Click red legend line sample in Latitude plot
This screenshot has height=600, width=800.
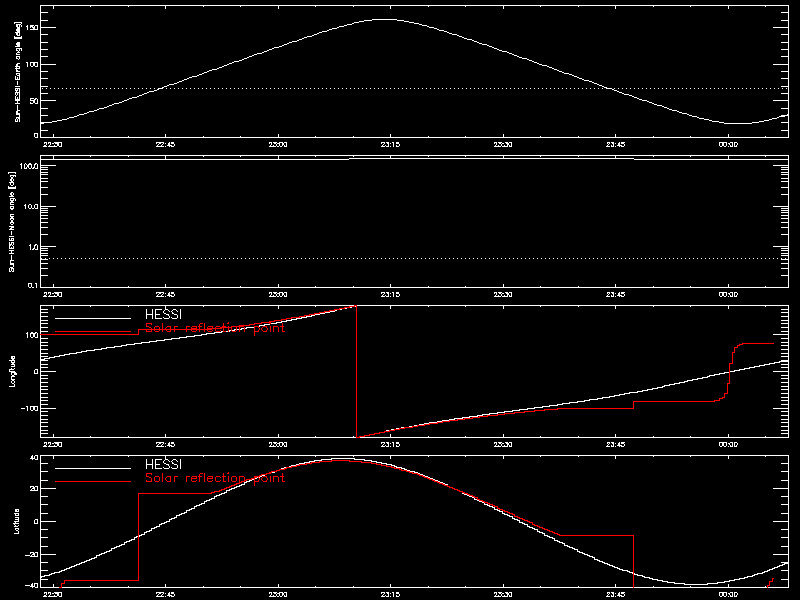tap(93, 482)
